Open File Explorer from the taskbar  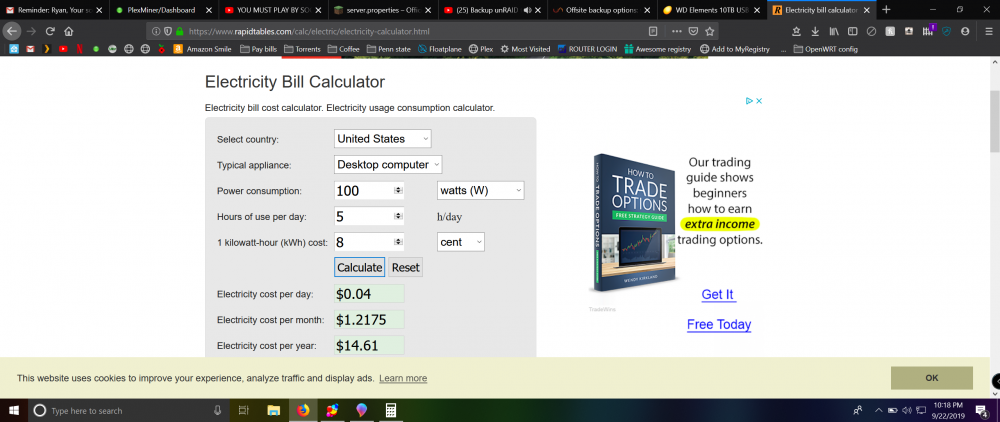pos(274,410)
